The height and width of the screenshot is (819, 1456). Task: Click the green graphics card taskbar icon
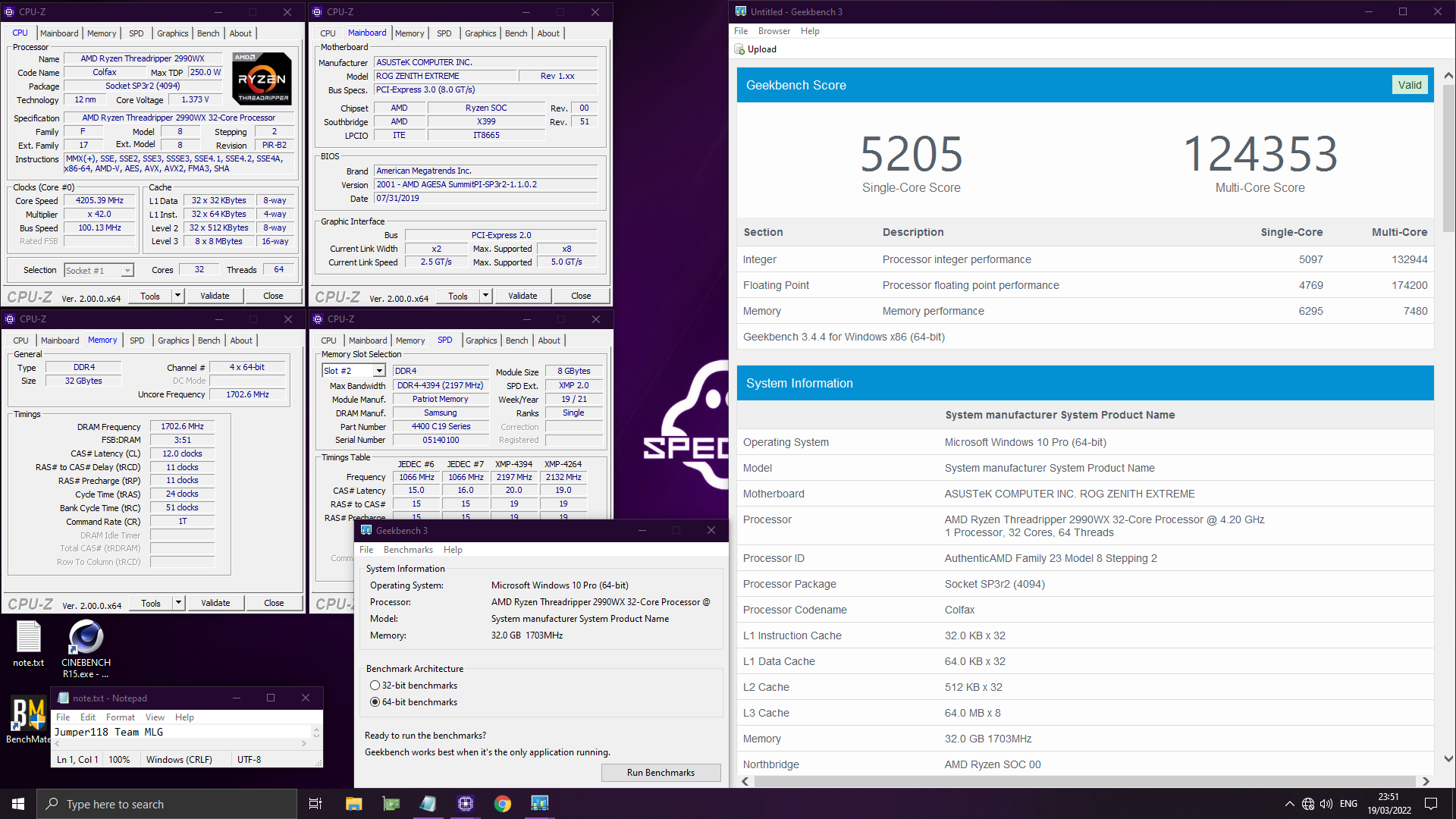[391, 804]
